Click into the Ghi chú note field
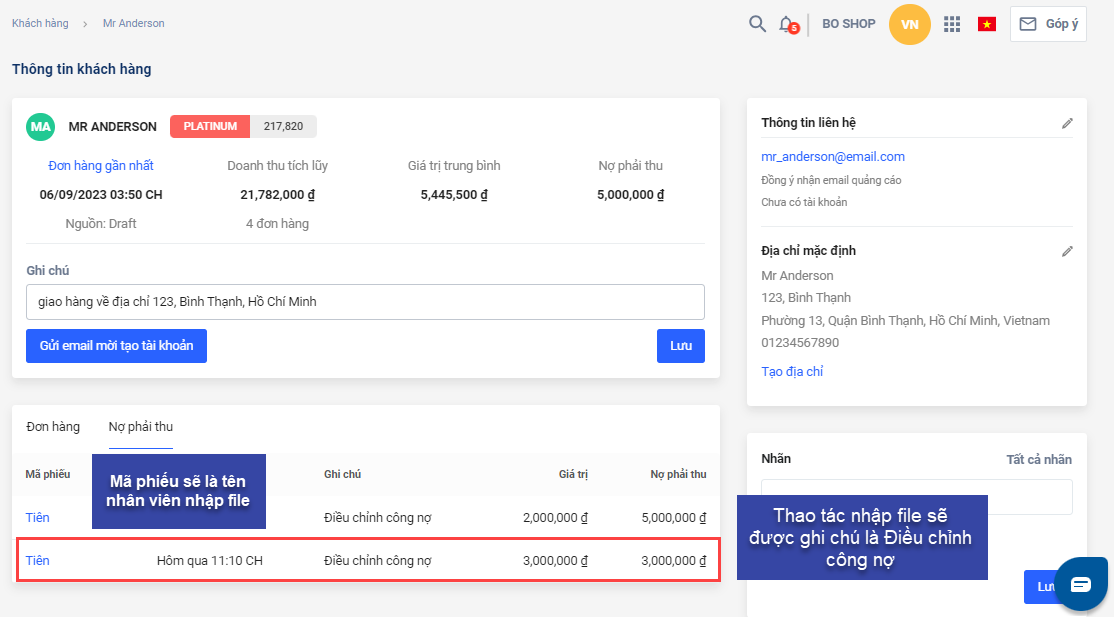The height and width of the screenshot is (617, 1114). [x=365, y=302]
